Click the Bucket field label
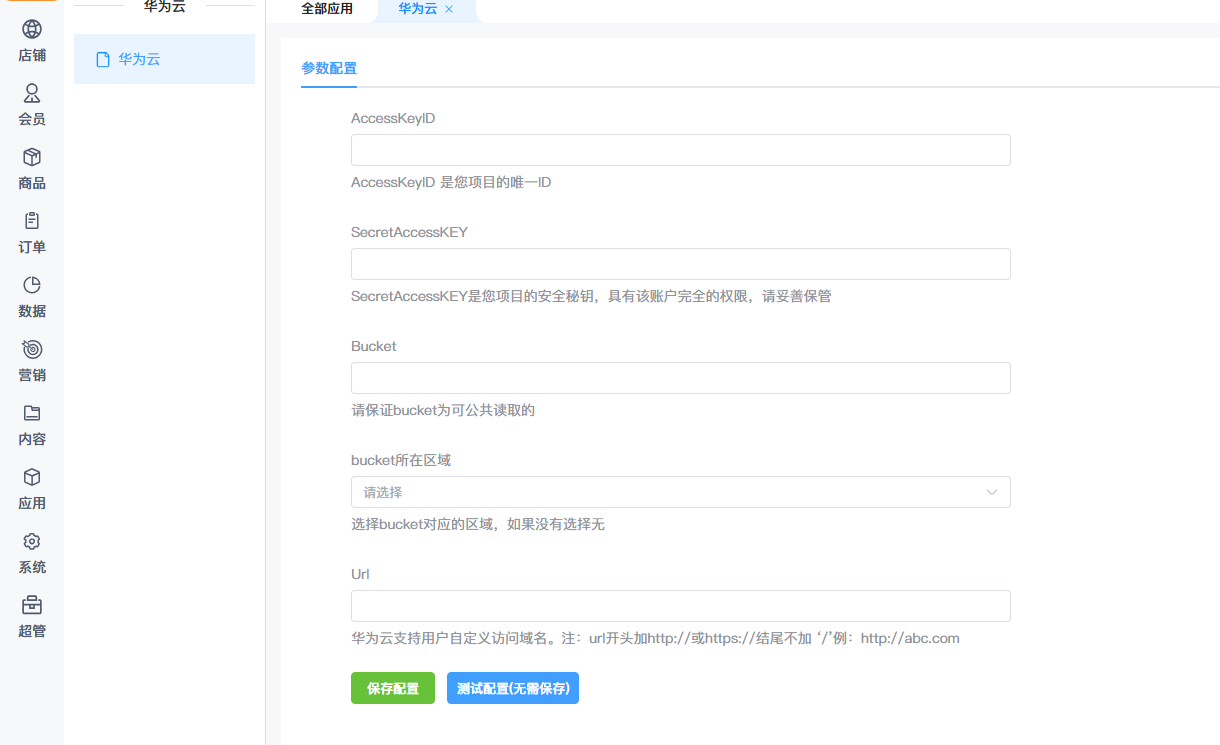Viewport: 1220px width, 745px height. 374,346
